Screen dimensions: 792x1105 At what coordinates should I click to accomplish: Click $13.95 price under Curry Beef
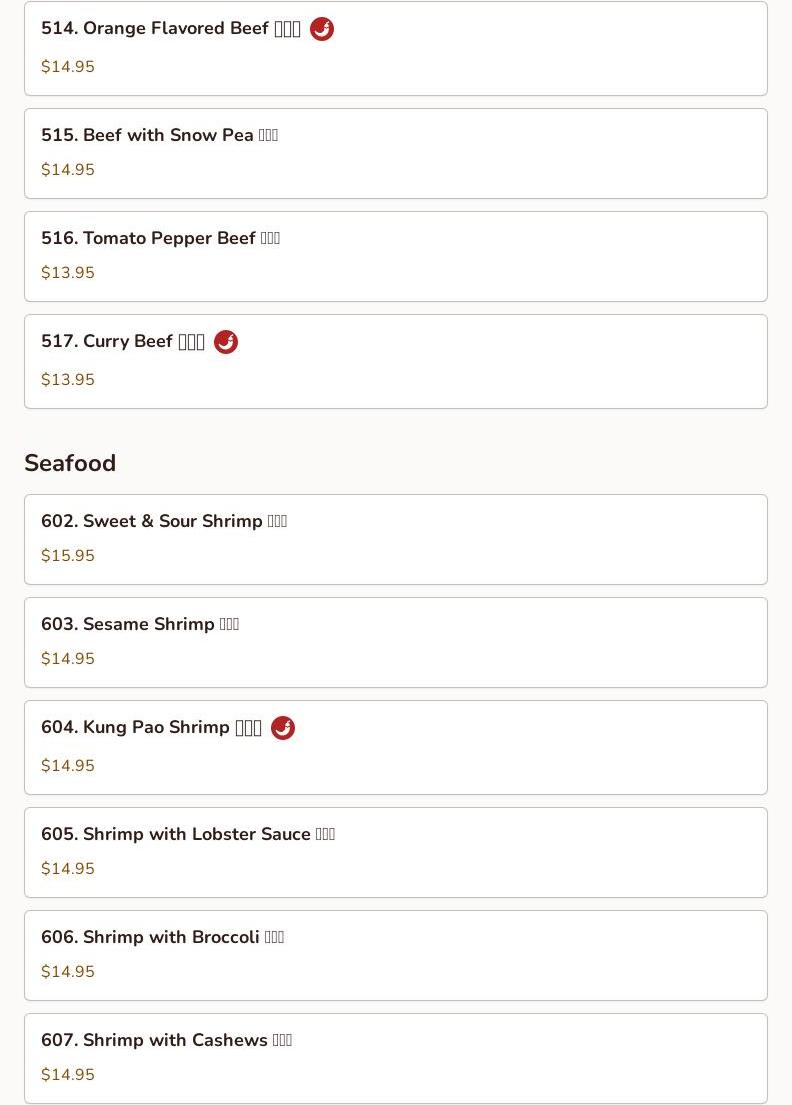(x=68, y=379)
